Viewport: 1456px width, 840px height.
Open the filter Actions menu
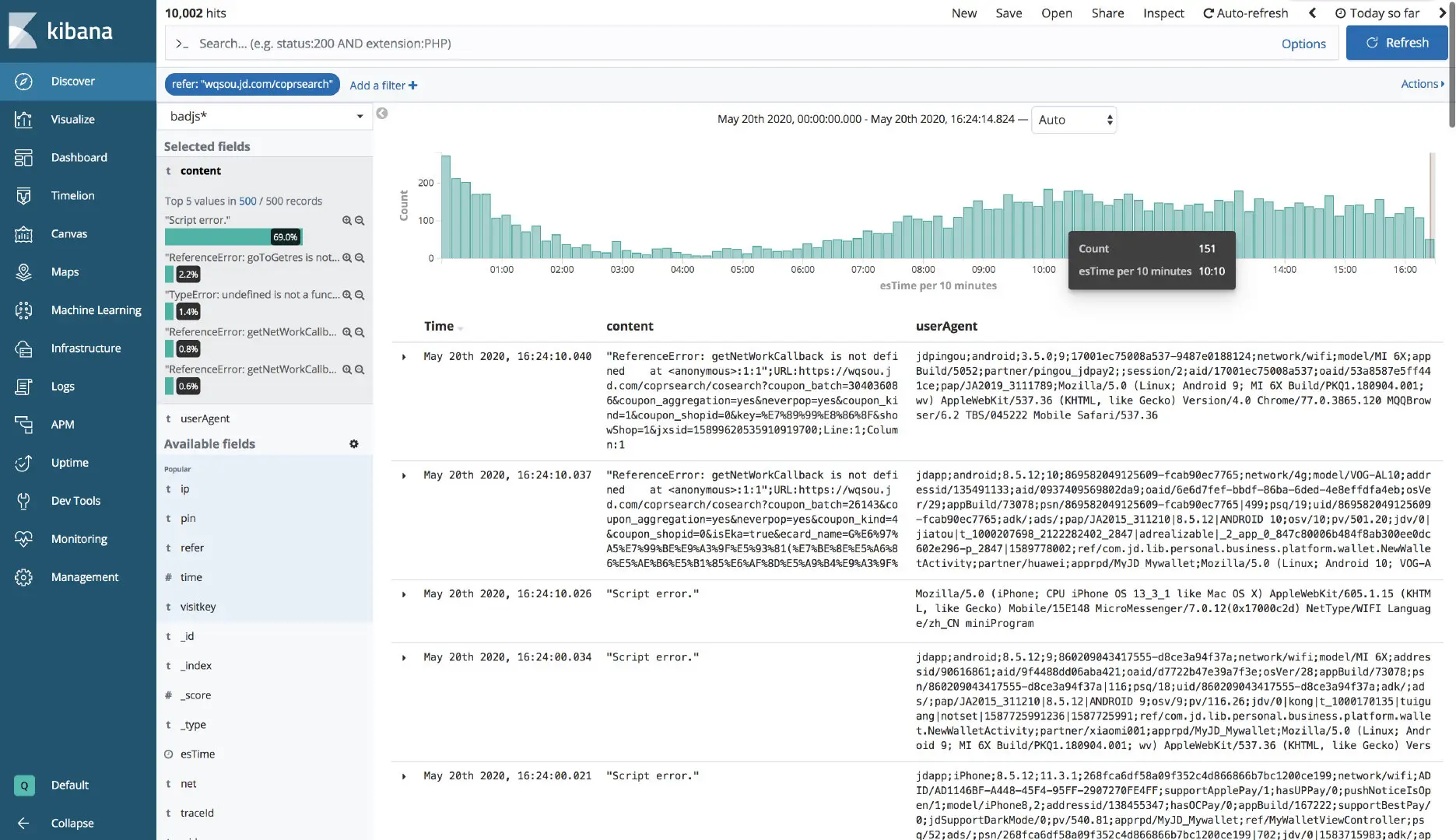pyautogui.click(x=1423, y=84)
